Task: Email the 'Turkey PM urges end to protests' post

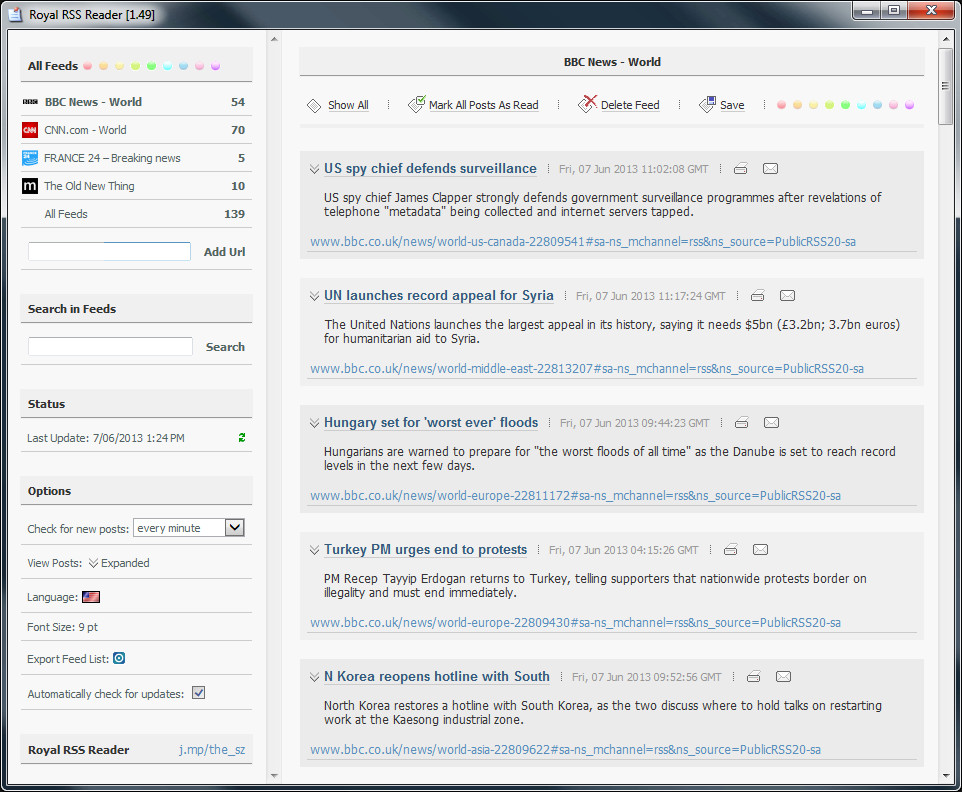Action: (x=760, y=550)
